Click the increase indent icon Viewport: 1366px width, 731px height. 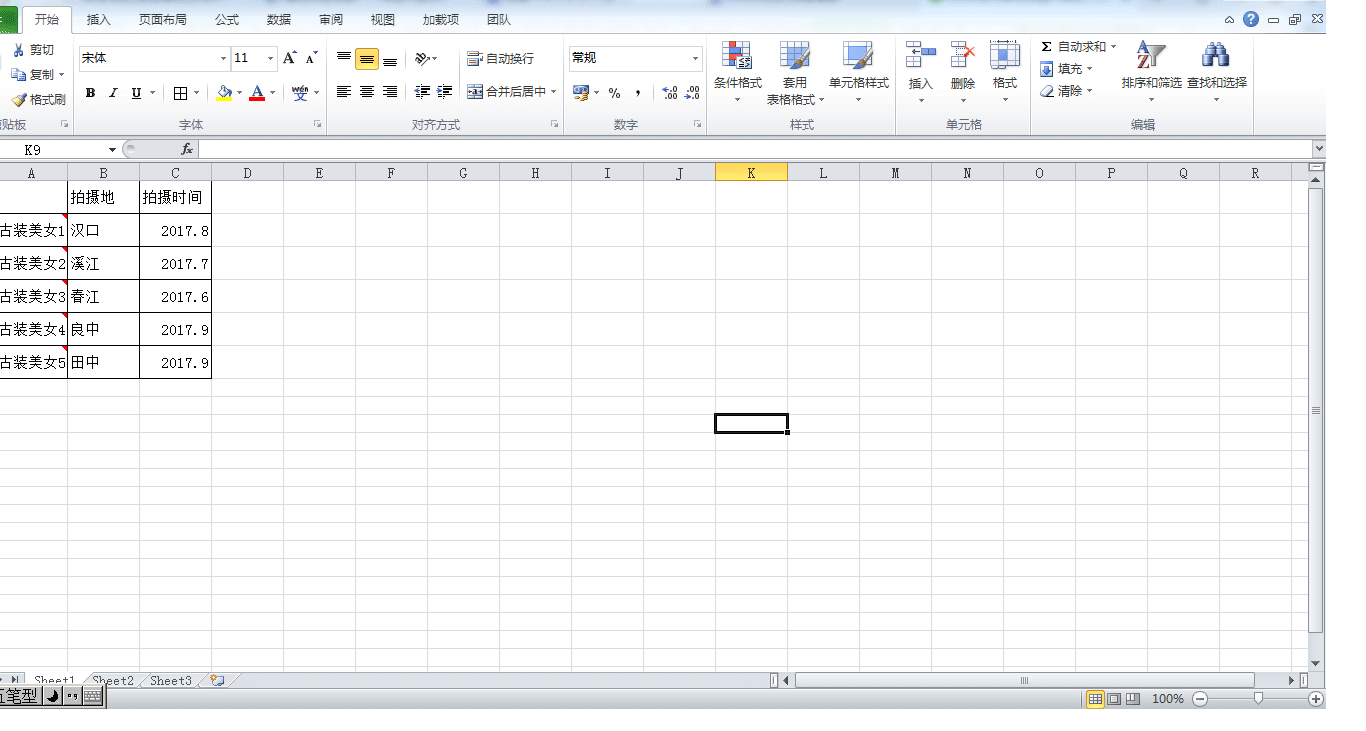[445, 92]
